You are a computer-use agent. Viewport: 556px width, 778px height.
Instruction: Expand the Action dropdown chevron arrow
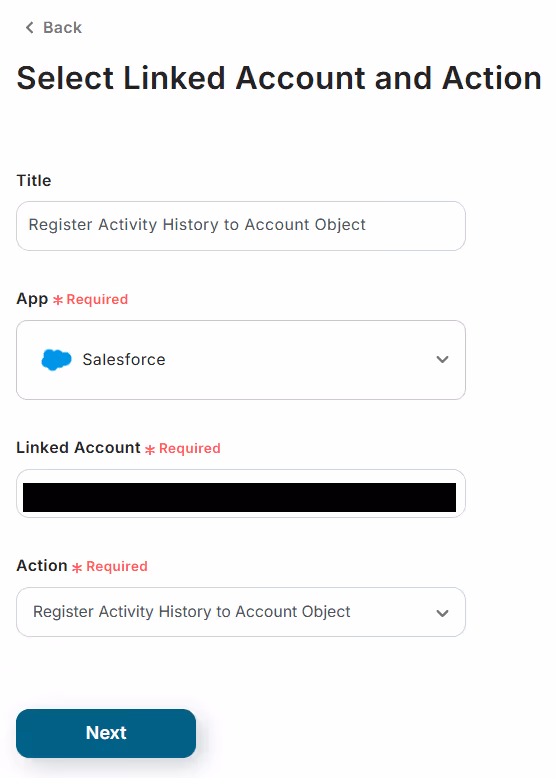(442, 613)
